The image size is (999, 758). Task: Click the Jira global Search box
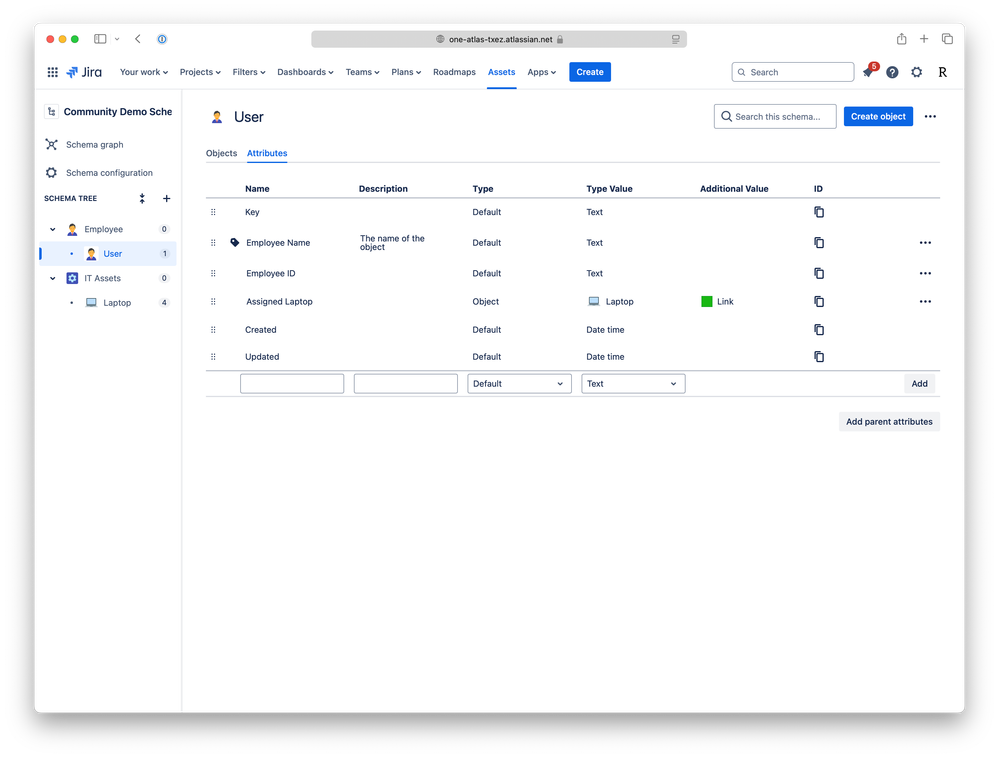coord(793,72)
